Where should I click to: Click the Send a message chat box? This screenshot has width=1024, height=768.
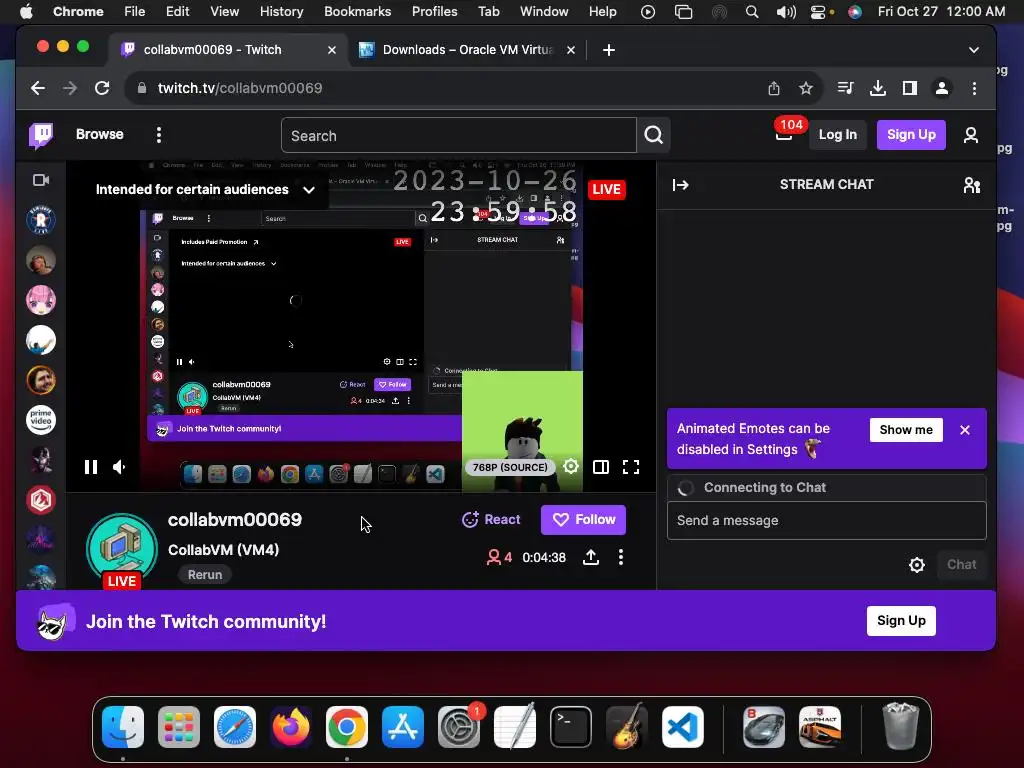(x=826, y=520)
